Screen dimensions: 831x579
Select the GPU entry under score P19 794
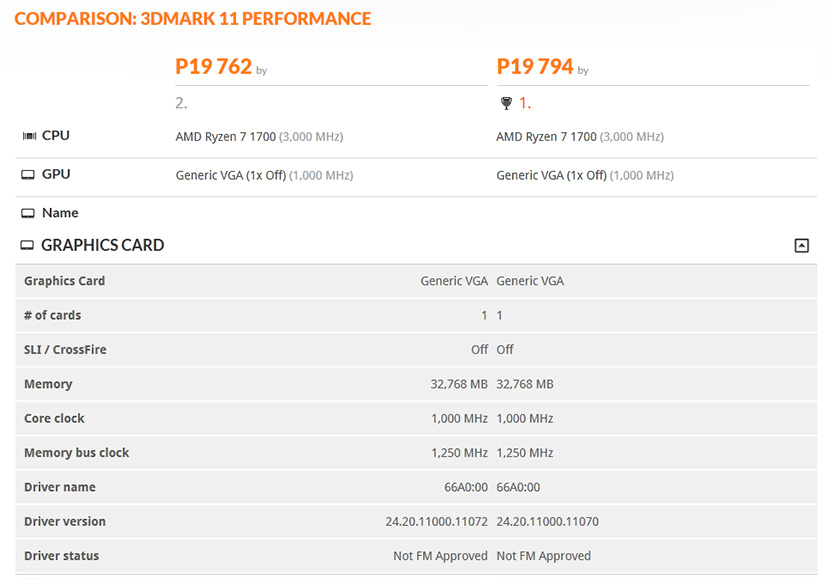click(585, 175)
